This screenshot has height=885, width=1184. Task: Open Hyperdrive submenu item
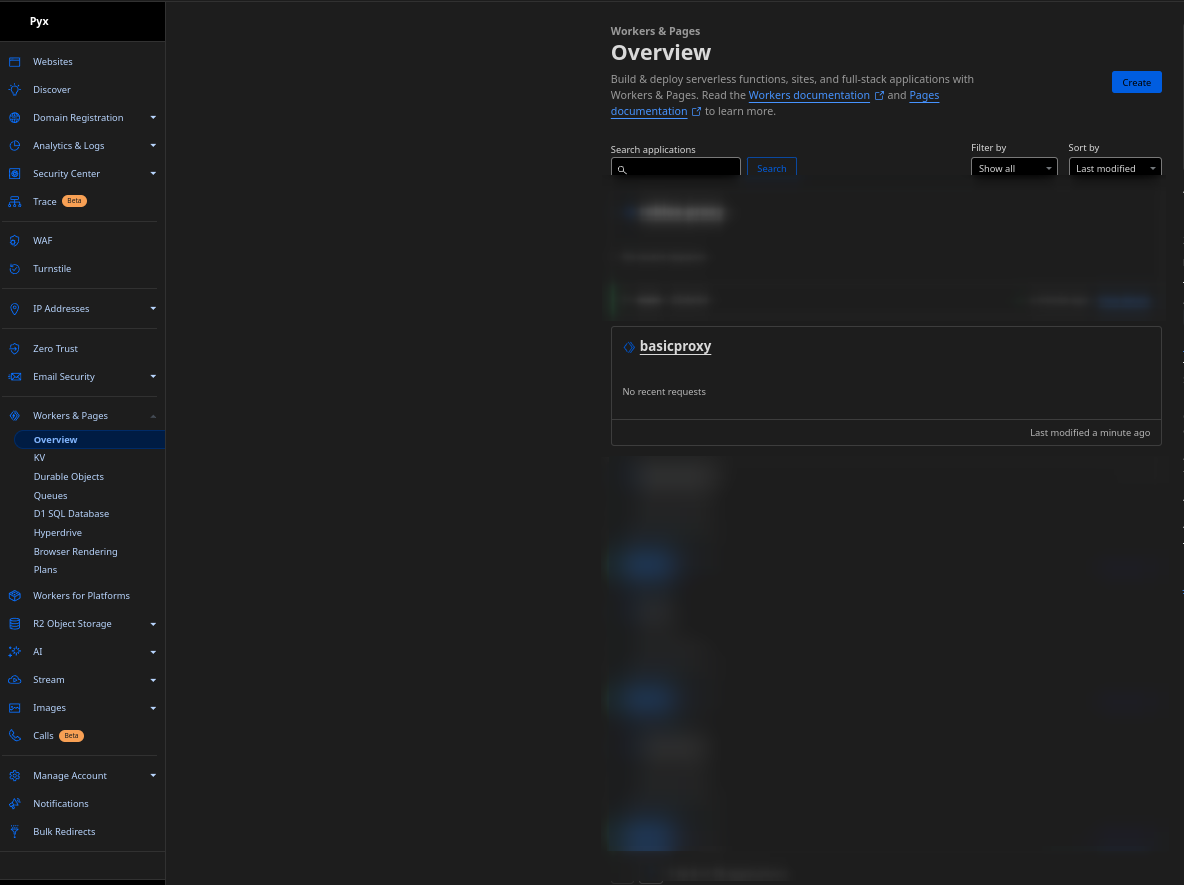pos(57,532)
